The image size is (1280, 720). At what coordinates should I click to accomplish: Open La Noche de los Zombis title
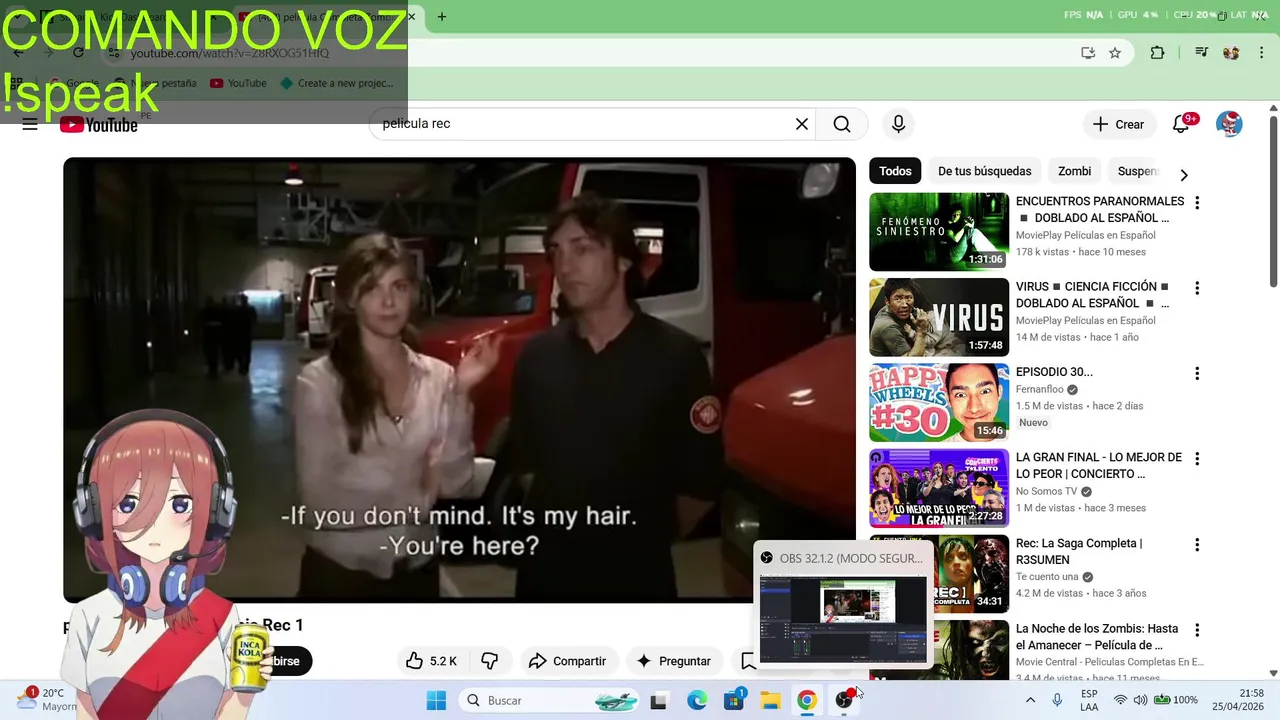pos(1097,637)
